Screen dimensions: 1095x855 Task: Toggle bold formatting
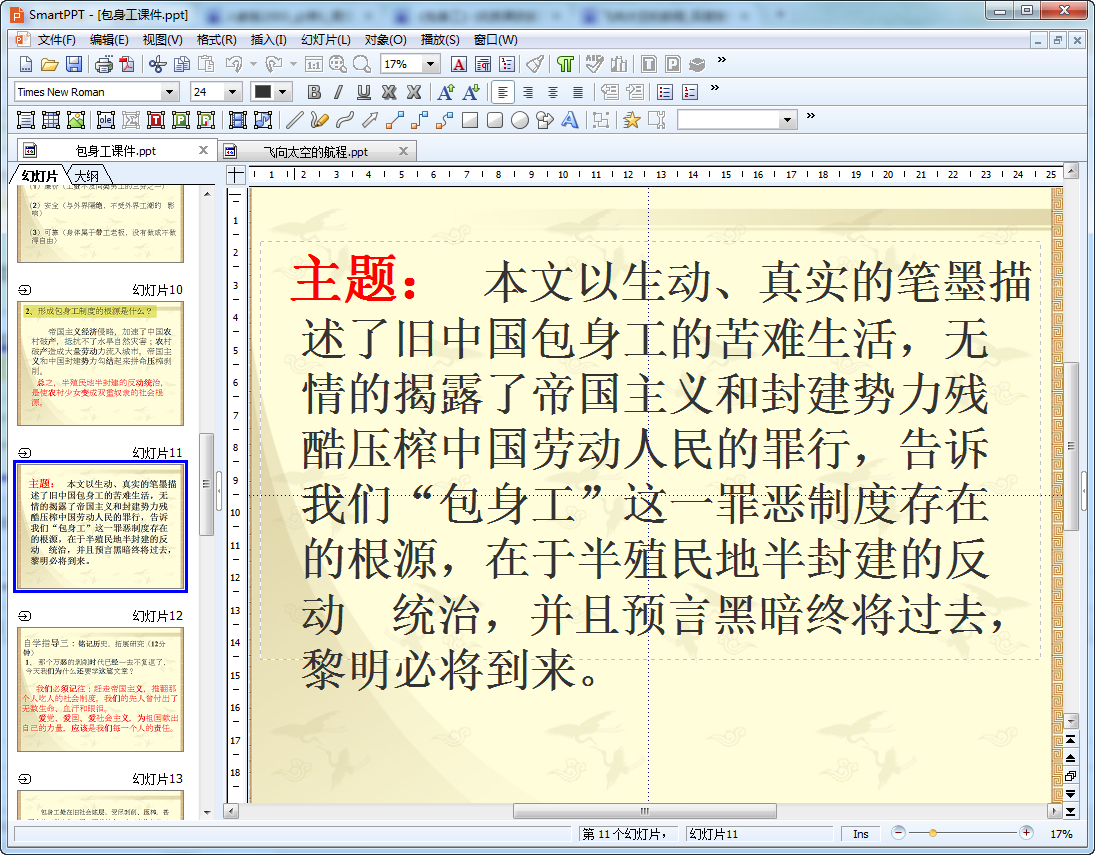pos(314,92)
